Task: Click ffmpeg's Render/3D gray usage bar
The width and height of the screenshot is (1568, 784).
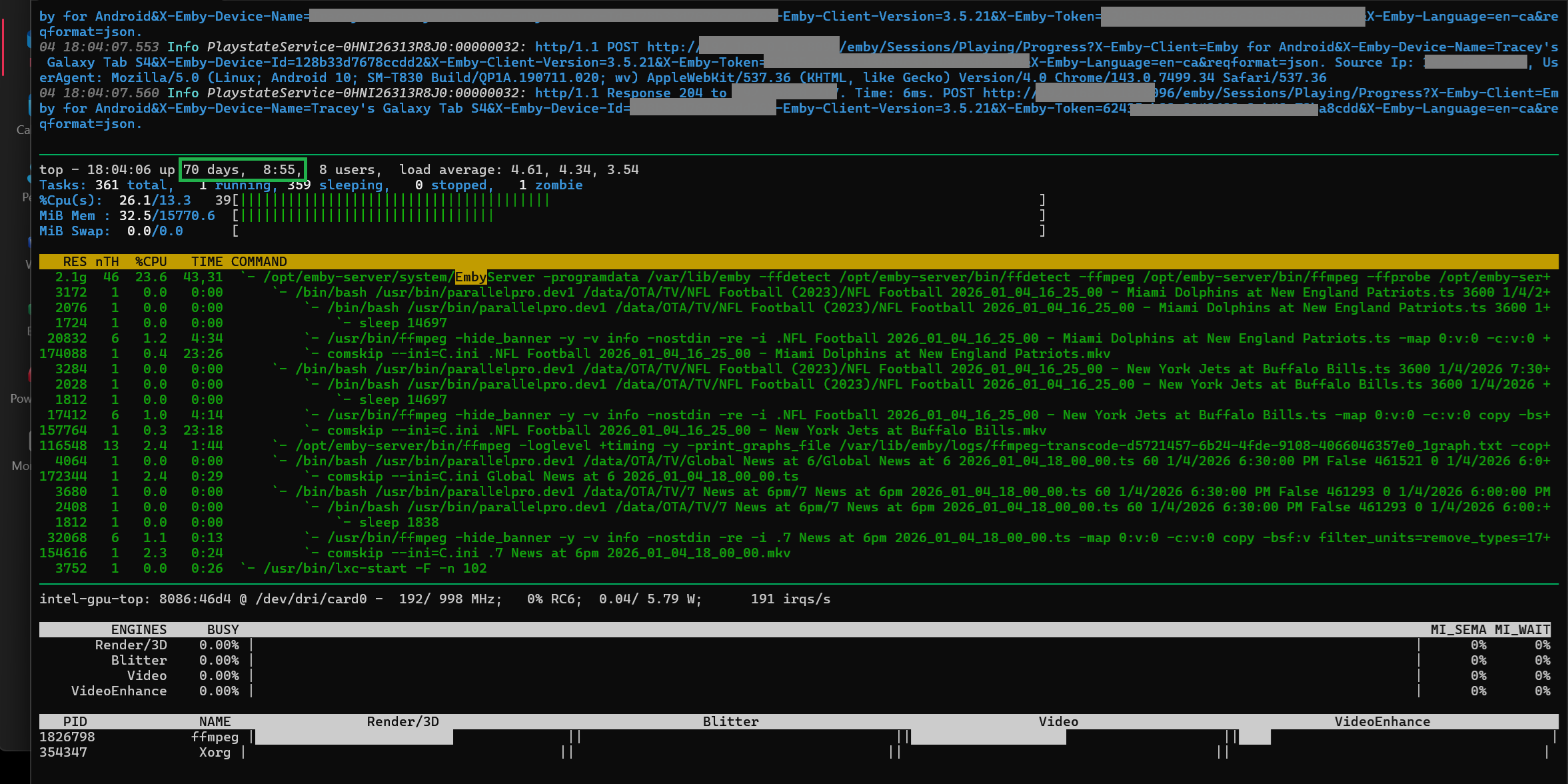Action: point(354,737)
